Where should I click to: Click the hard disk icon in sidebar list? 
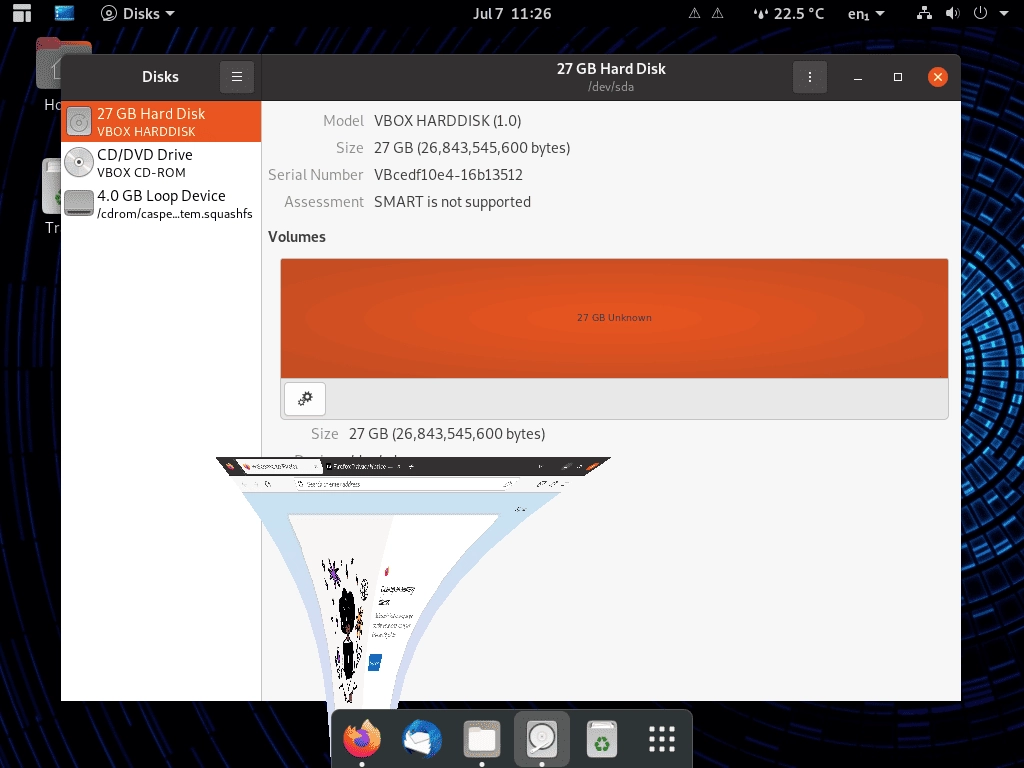pos(79,121)
